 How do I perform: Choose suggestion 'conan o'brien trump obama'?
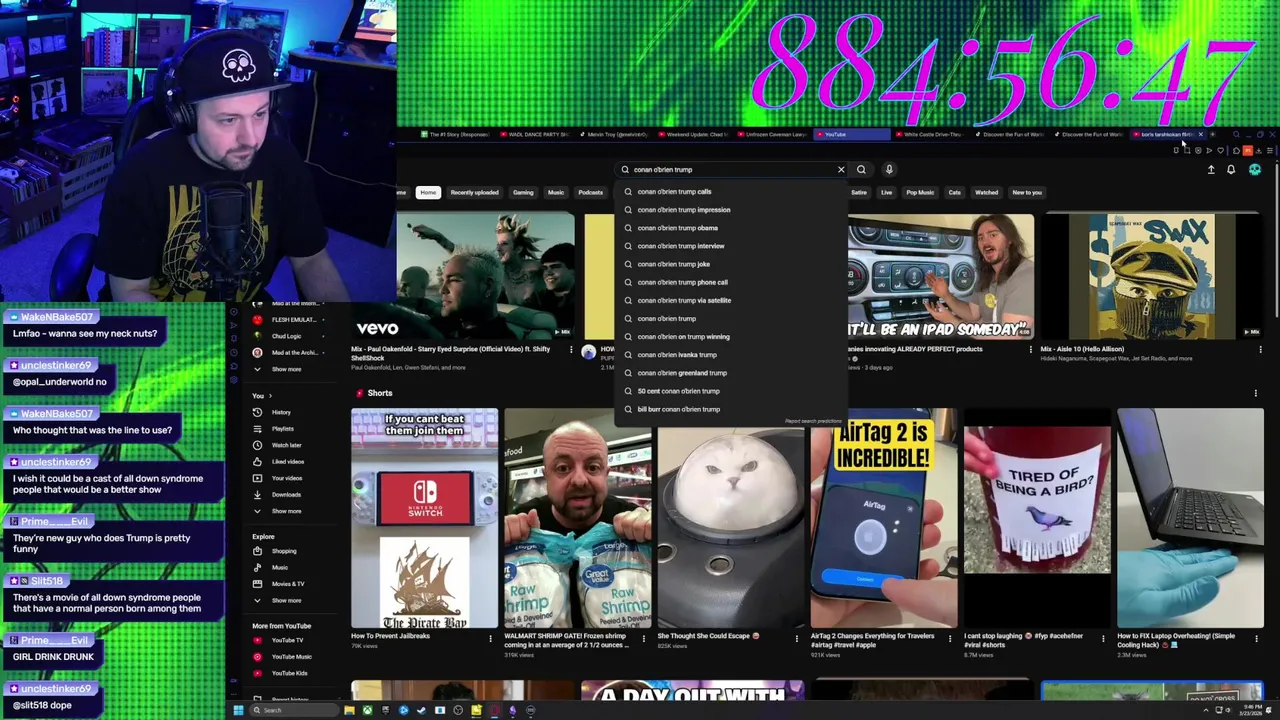tap(731, 228)
